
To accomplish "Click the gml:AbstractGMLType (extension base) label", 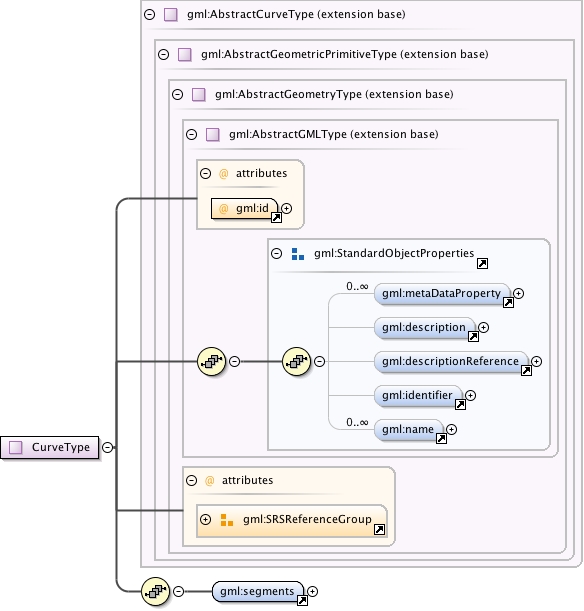I will pos(334,134).
